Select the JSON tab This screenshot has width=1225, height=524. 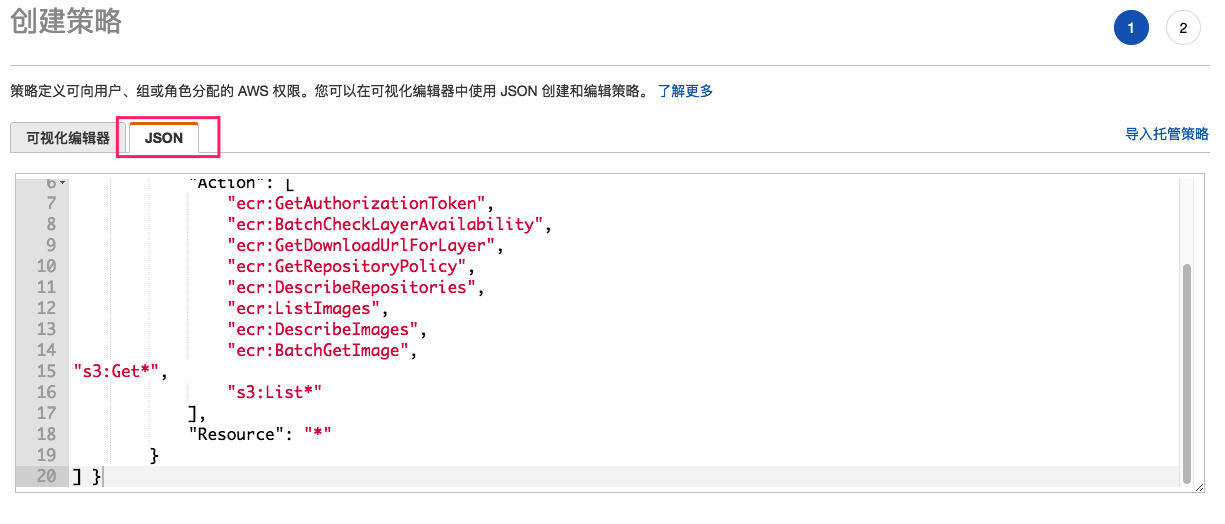pyautogui.click(x=164, y=138)
